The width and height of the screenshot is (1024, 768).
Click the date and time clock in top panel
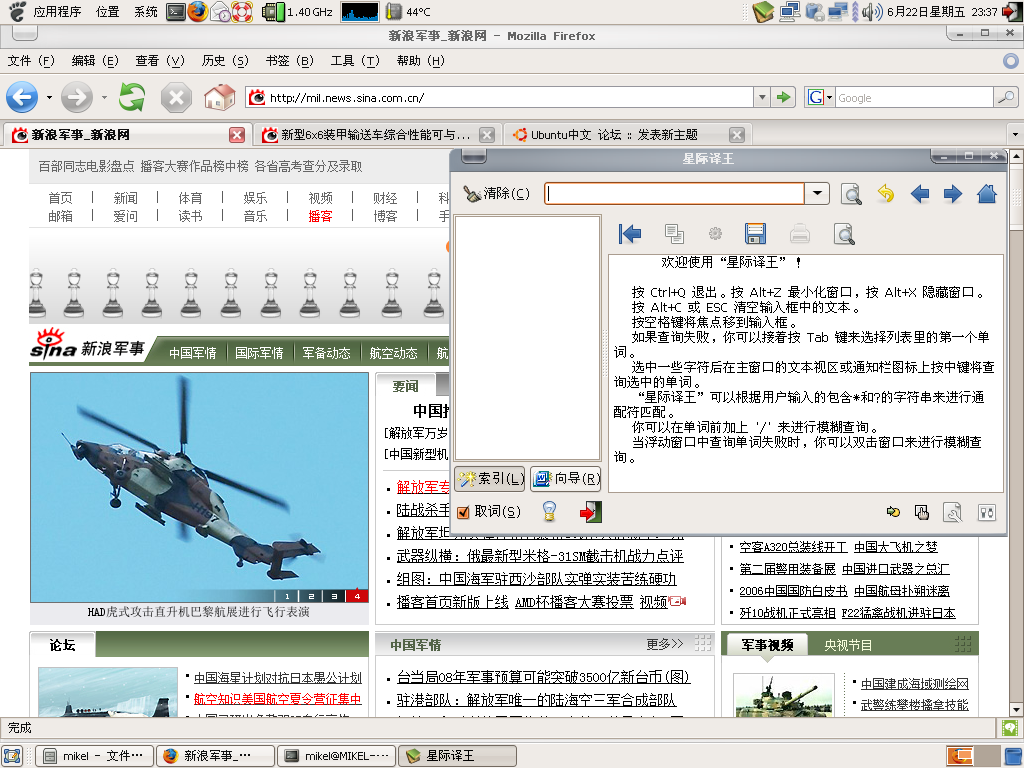(942, 12)
